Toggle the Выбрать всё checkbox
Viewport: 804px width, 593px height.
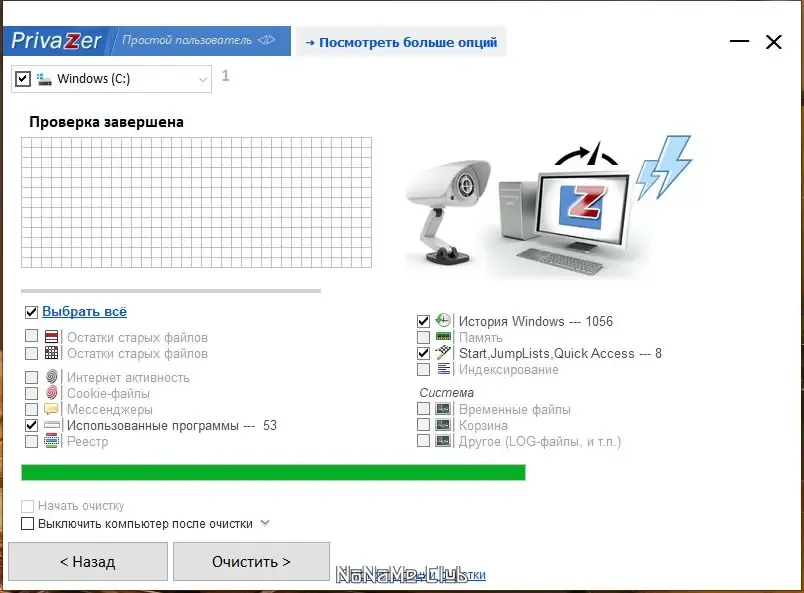(31, 312)
